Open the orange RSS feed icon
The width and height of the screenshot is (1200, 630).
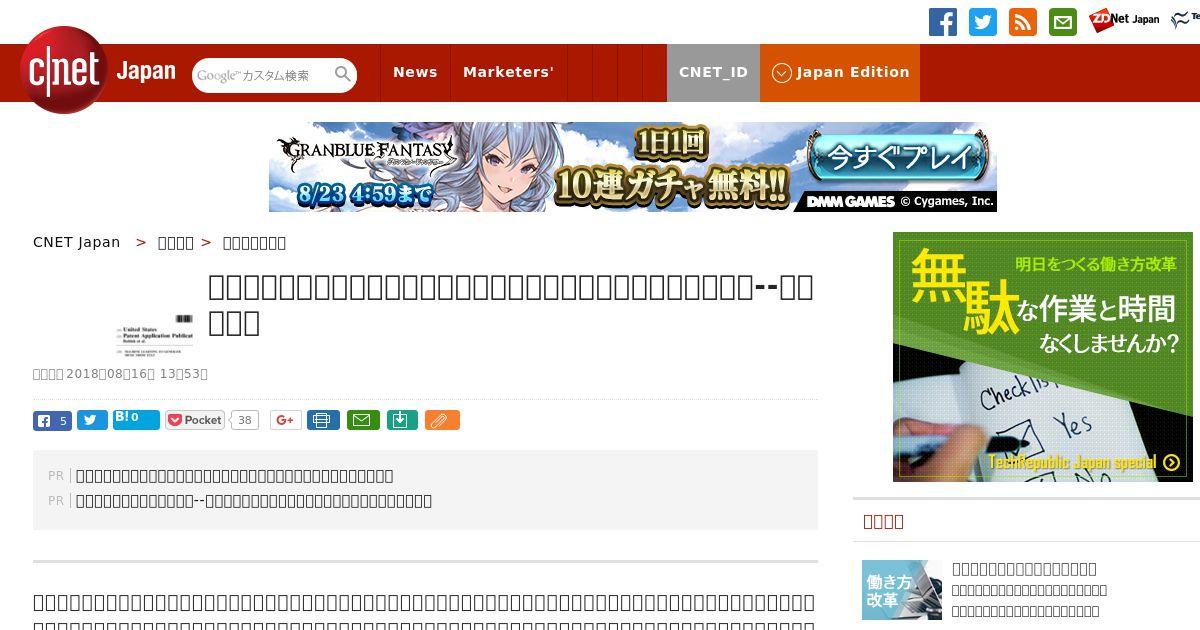tap(1023, 22)
